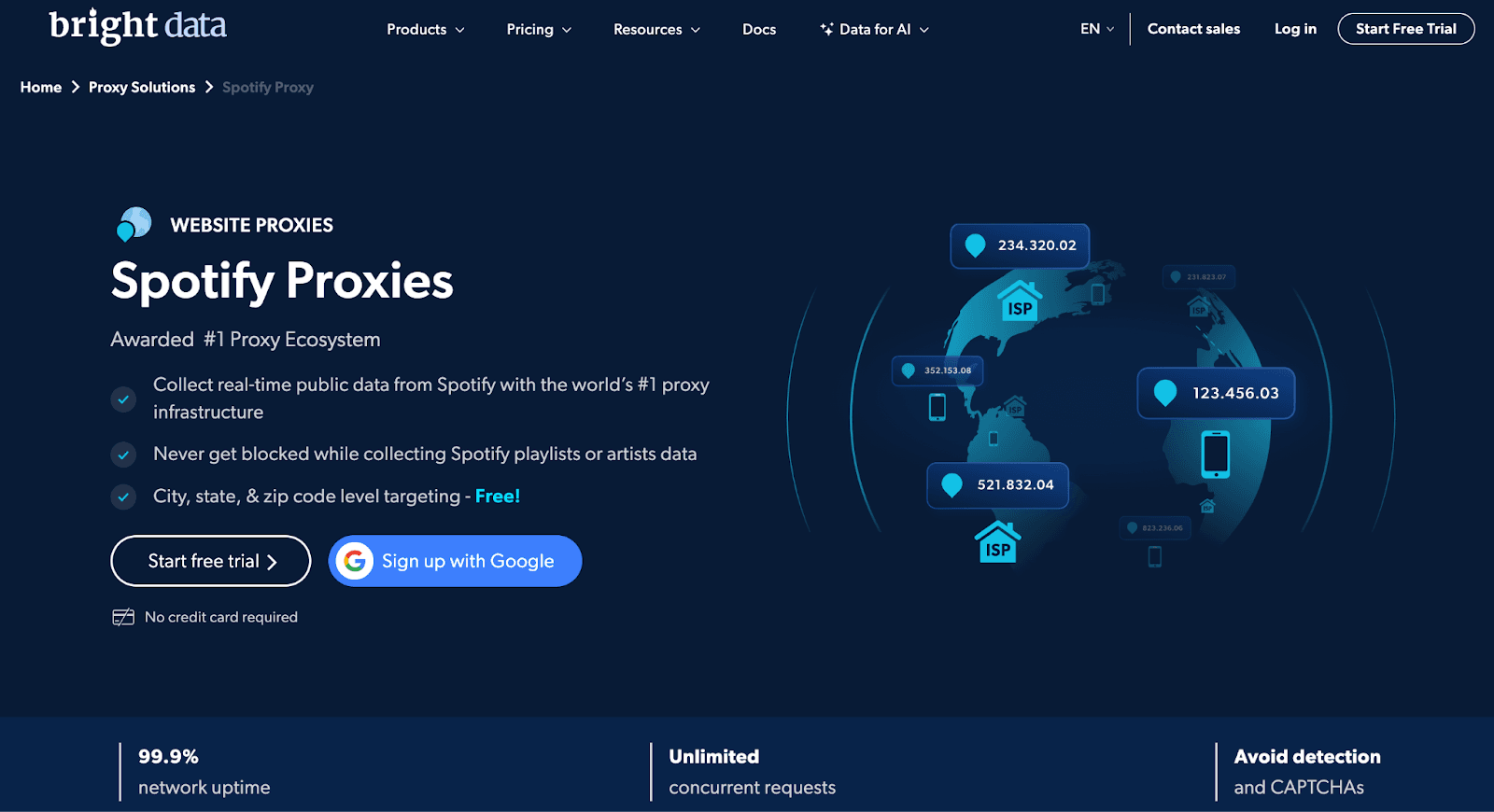Go to Docs page
This screenshot has height=812, width=1494.
(759, 30)
